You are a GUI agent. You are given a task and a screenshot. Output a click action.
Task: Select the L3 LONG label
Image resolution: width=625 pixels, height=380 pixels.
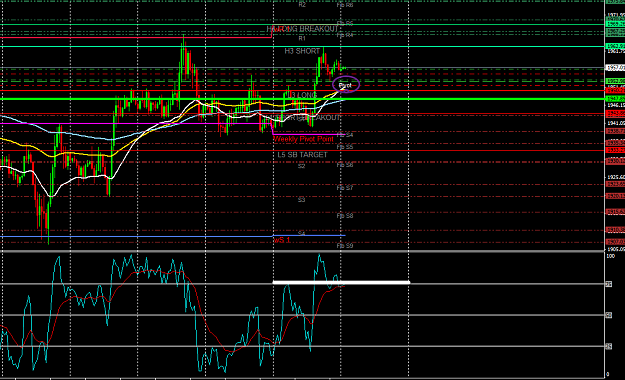[302, 95]
